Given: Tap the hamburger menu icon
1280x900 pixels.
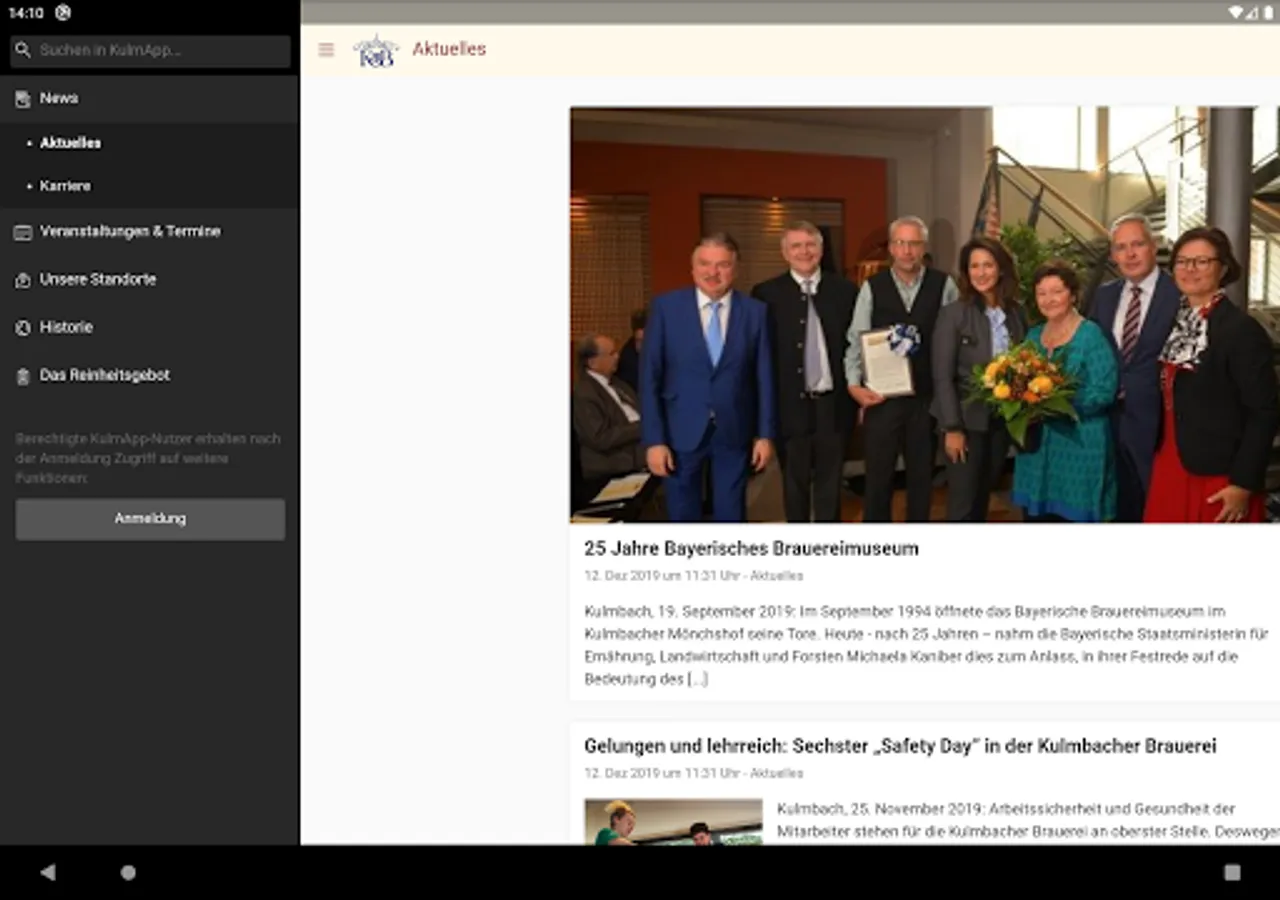Looking at the screenshot, I should tap(326, 50).
